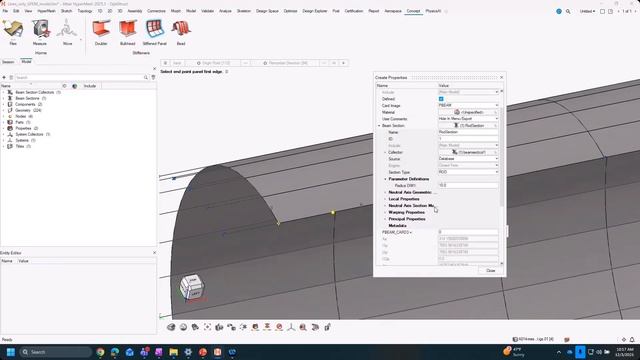Open the Card Image PBEAM dropdown

tap(468, 105)
